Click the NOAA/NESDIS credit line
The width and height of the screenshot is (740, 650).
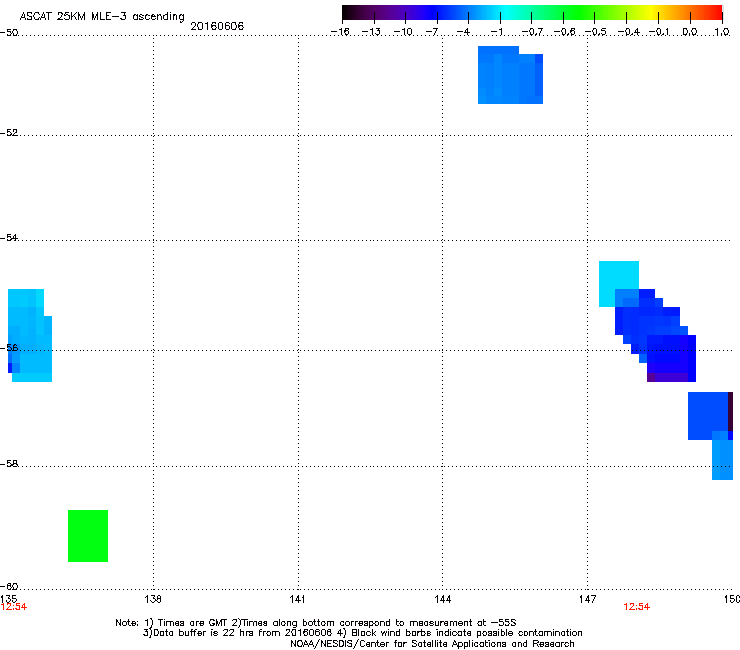coord(432,643)
